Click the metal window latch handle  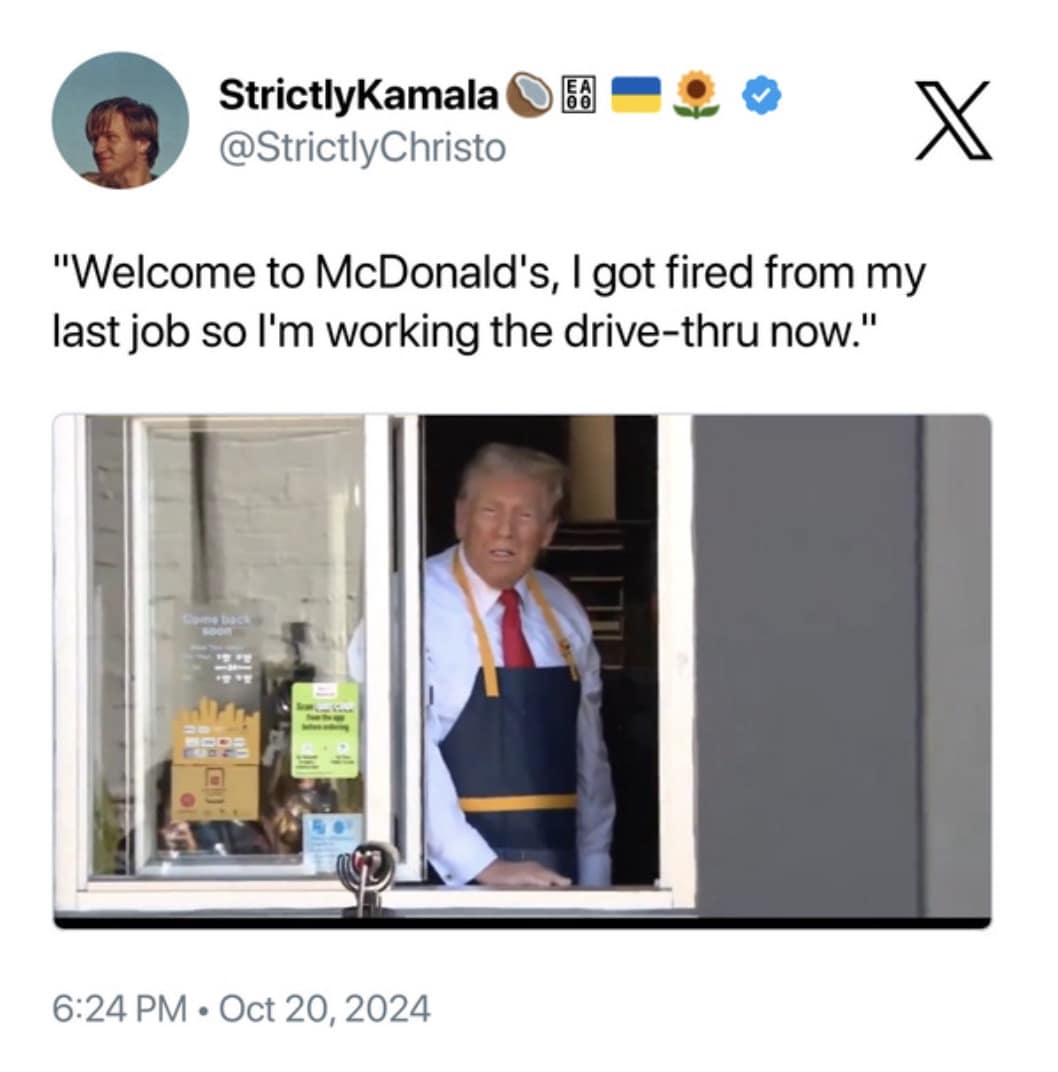(x=370, y=877)
